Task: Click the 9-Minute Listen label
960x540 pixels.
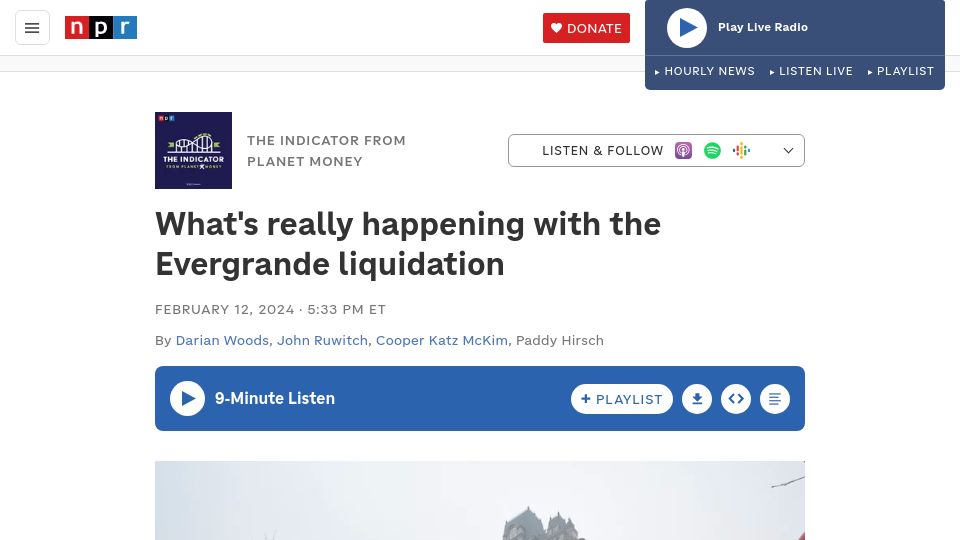Action: [x=275, y=399]
